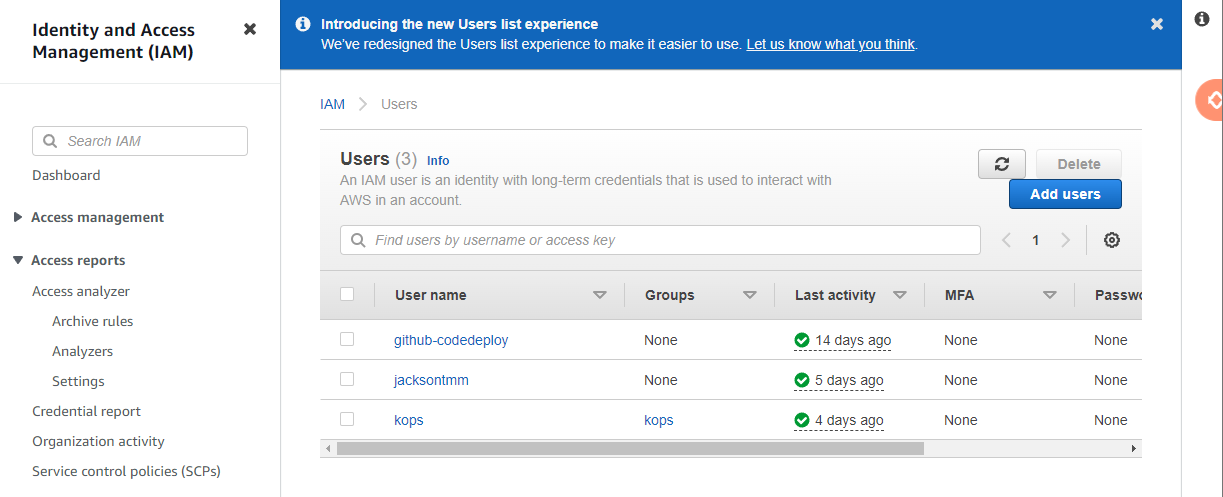Image resolution: width=1223 pixels, height=497 pixels.
Task: Open Access analyzer in sidebar
Action: 81,291
